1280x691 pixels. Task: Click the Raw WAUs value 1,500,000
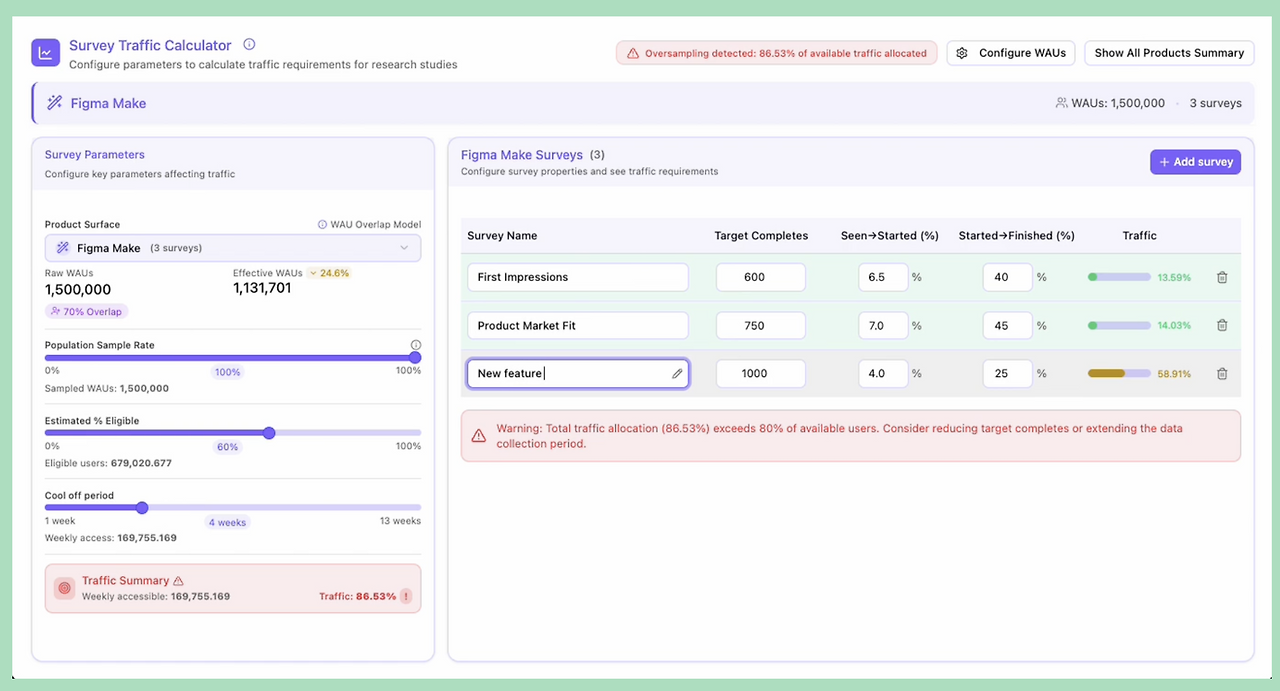[x=78, y=290]
